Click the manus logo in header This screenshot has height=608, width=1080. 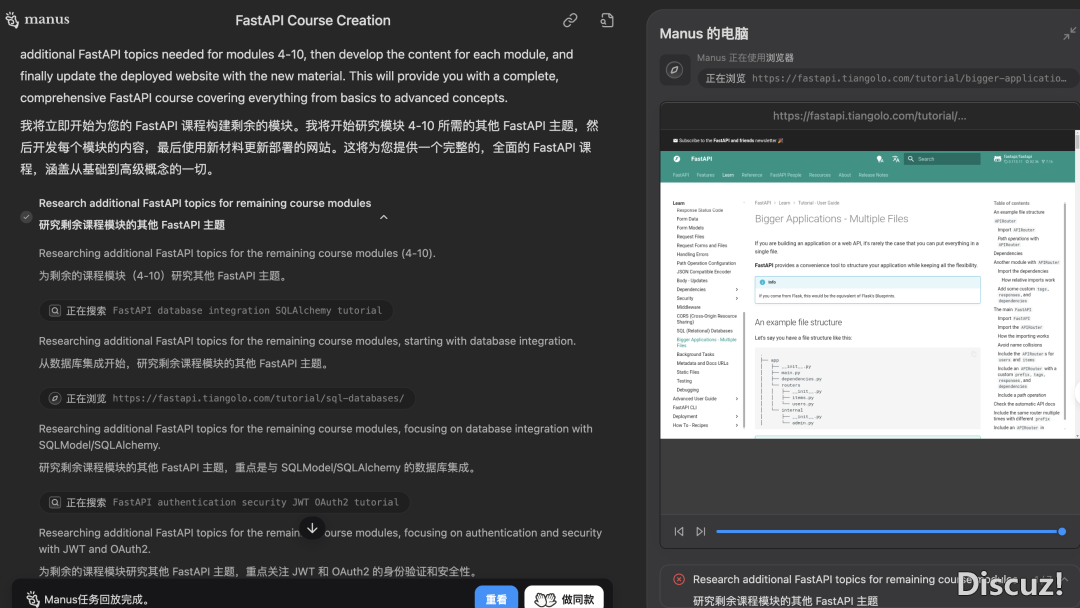[x=38, y=20]
